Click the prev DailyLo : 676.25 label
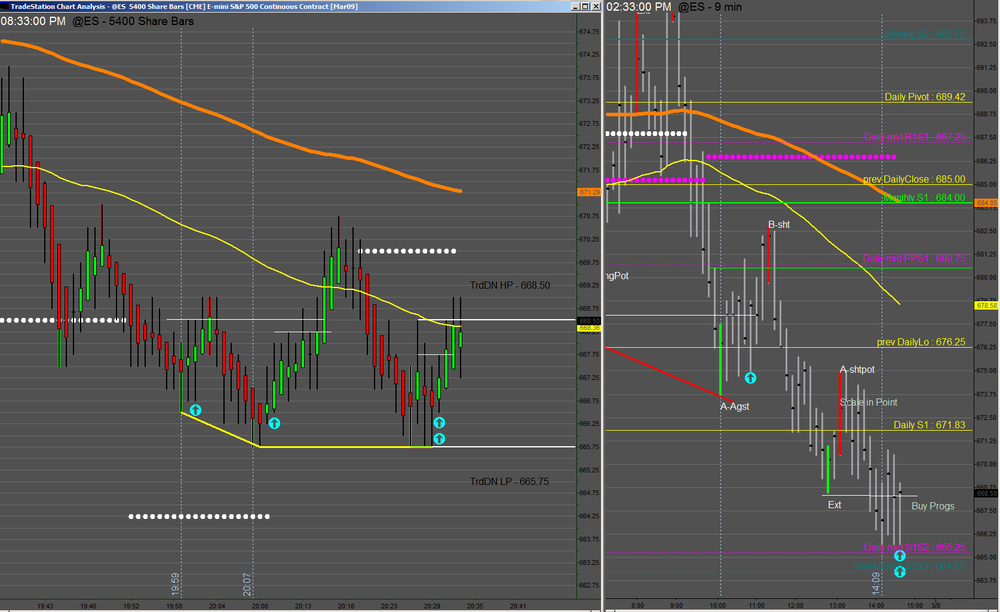Screen dimensions: 1000x612 click(x=921, y=342)
